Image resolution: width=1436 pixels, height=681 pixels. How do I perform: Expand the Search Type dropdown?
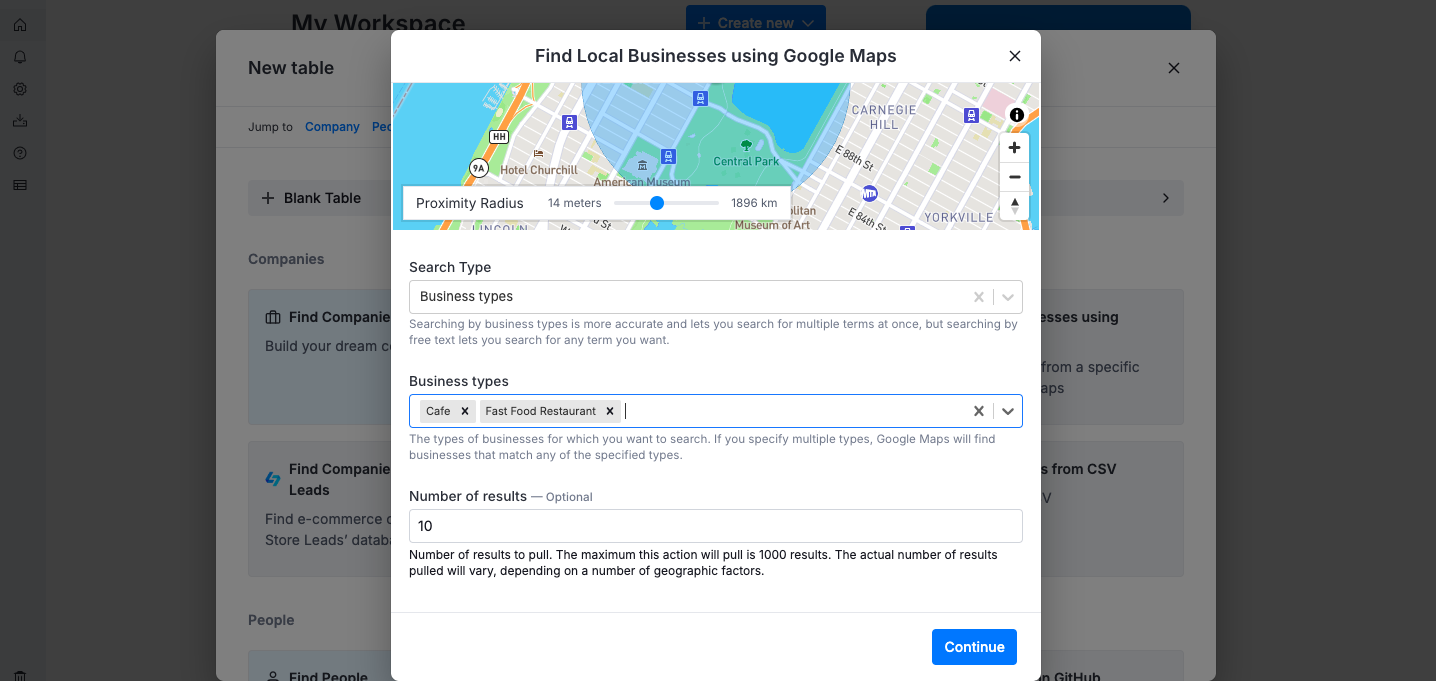(x=1008, y=297)
